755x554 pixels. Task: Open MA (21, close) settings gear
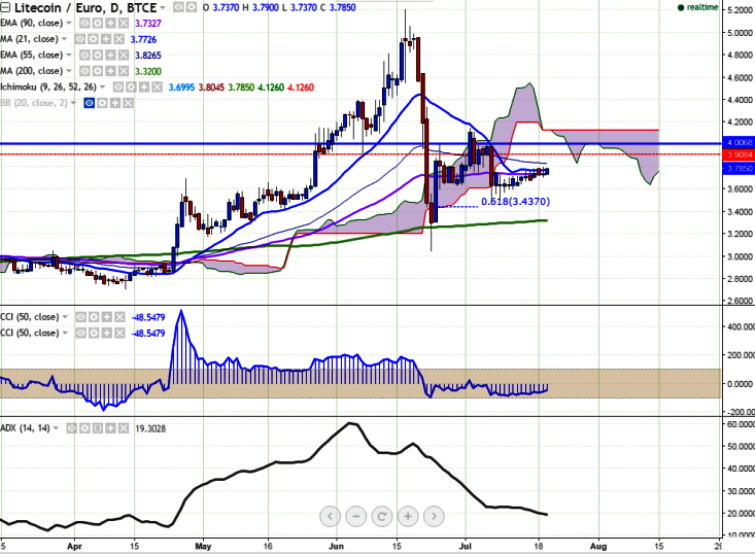coord(93,39)
